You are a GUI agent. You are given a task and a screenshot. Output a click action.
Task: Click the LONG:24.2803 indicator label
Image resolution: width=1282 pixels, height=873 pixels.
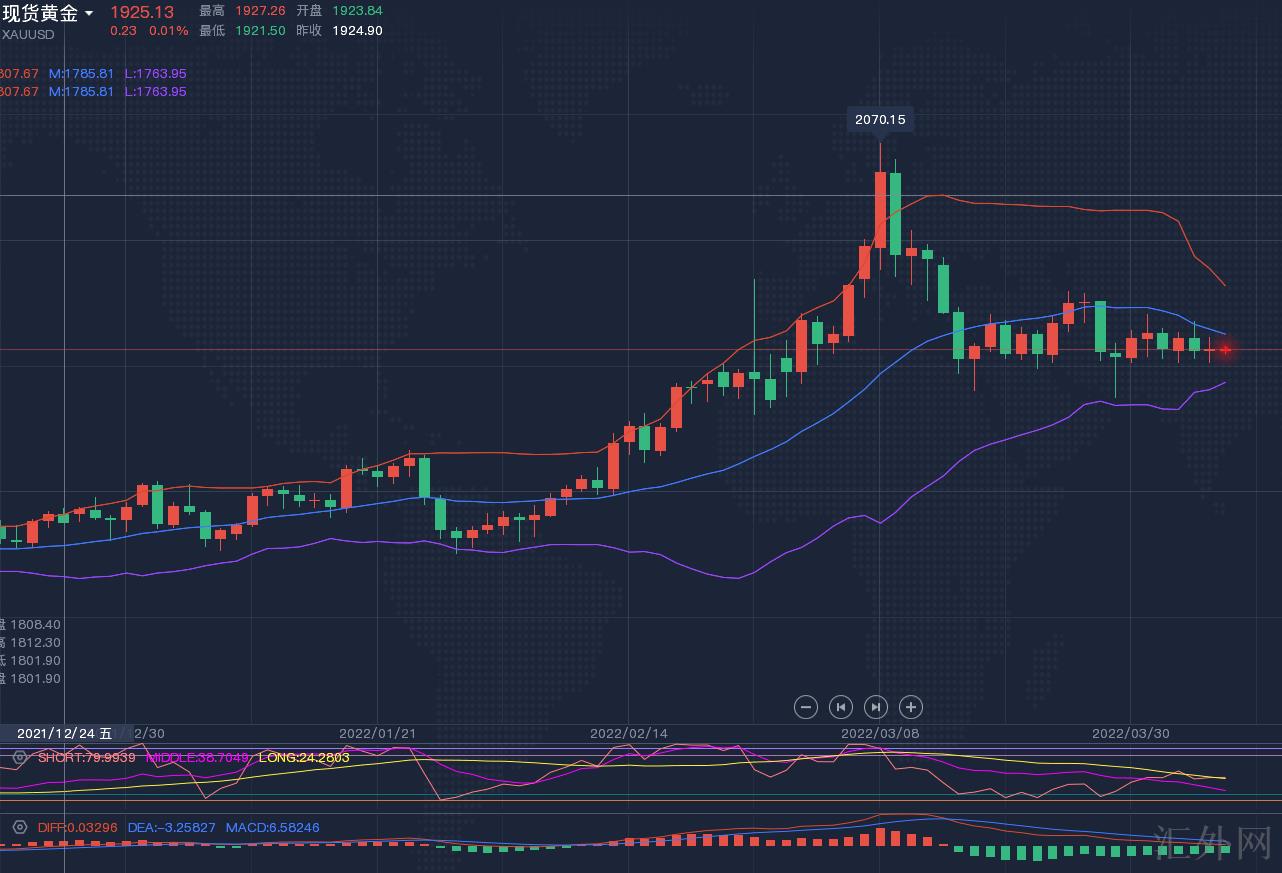click(304, 757)
